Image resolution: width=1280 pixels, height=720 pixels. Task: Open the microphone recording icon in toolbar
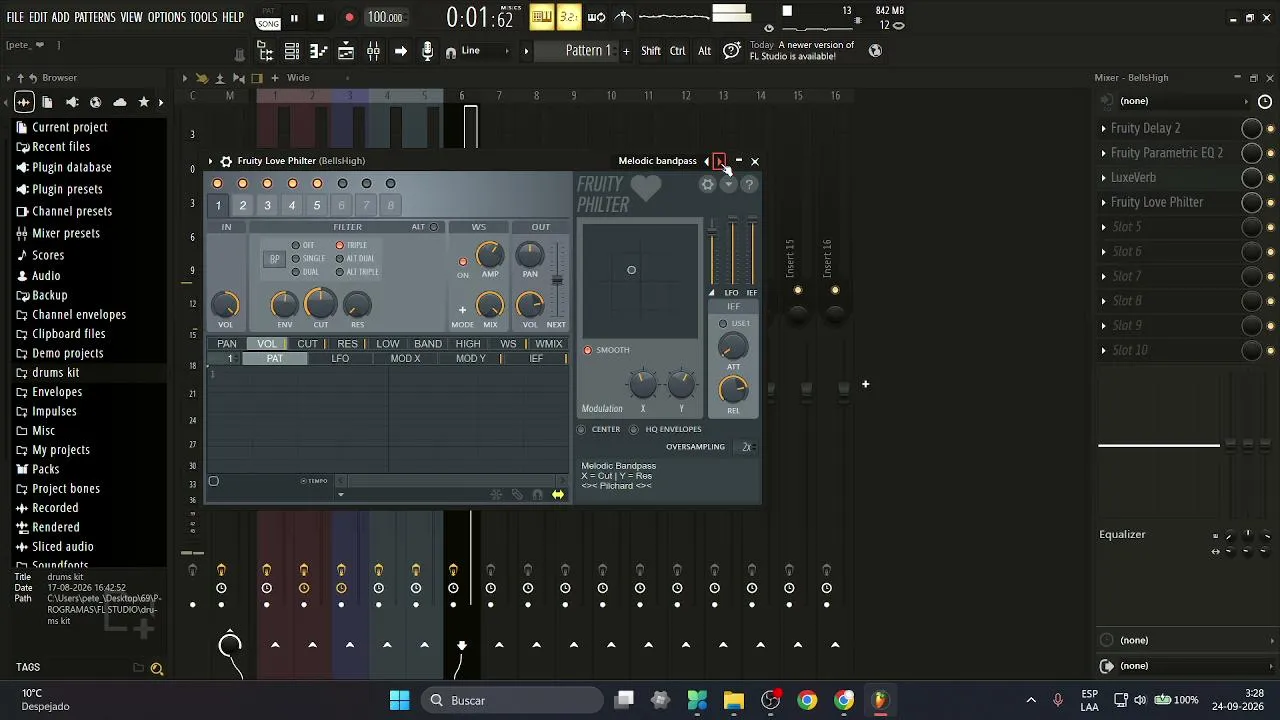(427, 51)
